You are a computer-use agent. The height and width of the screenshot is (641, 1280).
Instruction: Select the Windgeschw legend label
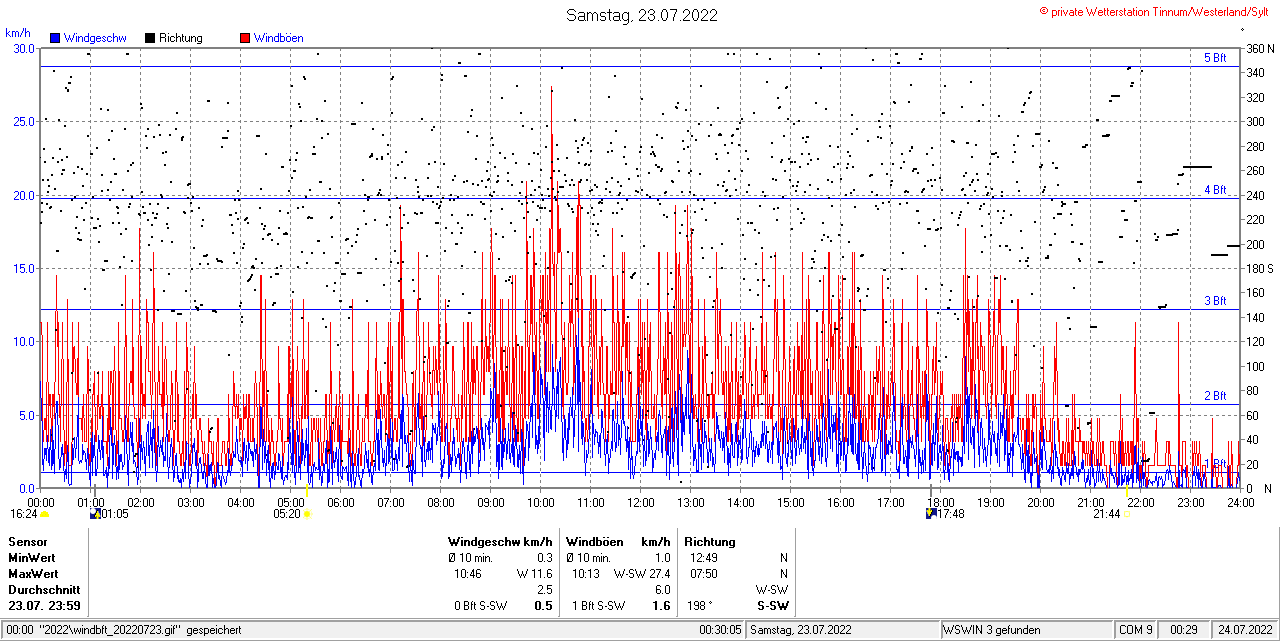point(95,38)
